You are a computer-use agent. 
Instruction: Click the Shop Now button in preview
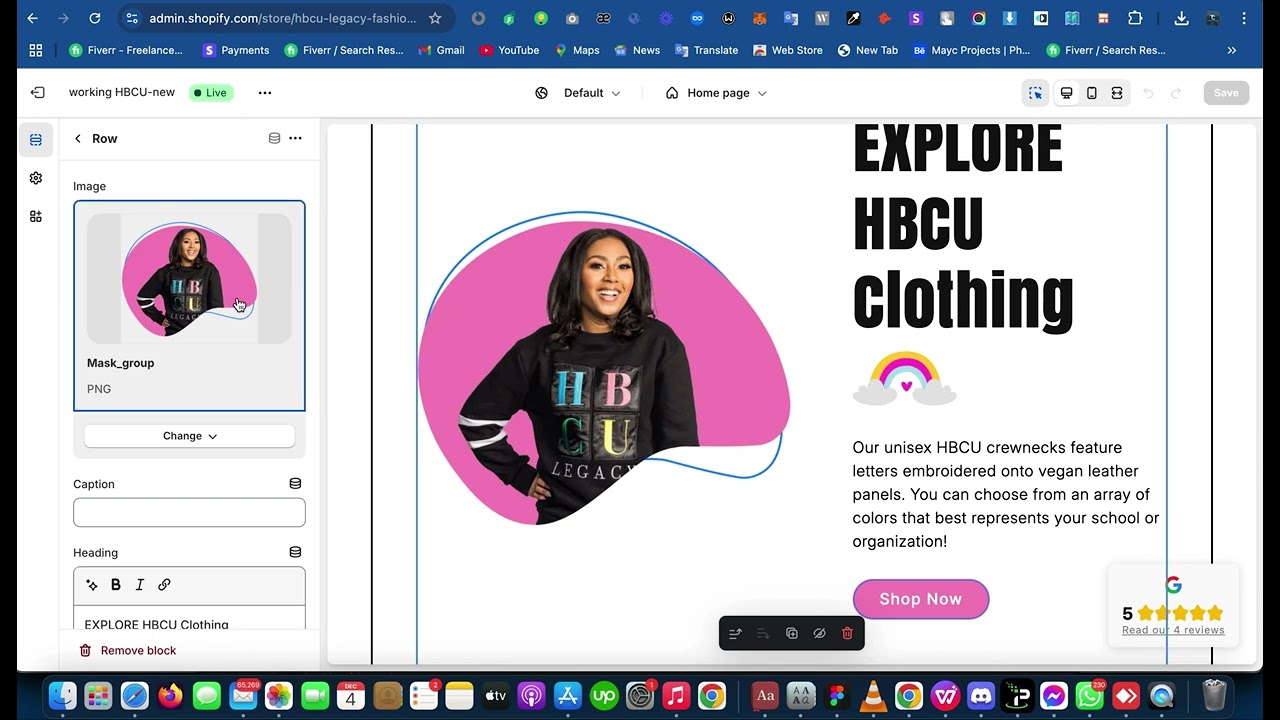click(x=920, y=599)
